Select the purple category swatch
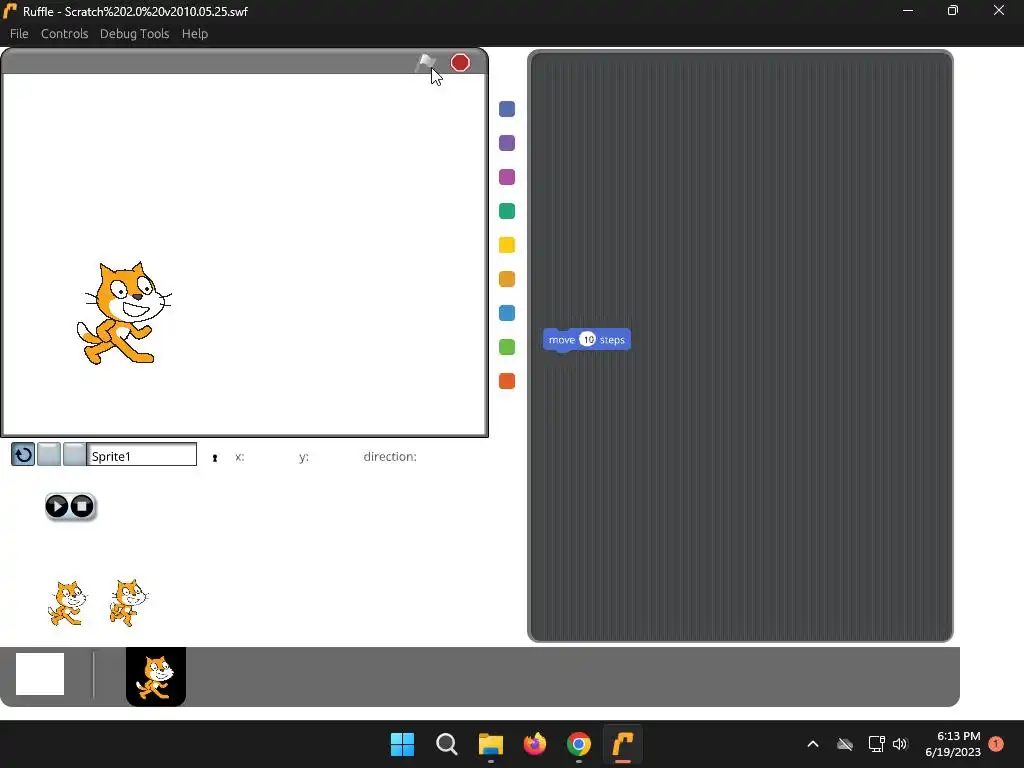This screenshot has height=768, width=1024. pos(507,143)
